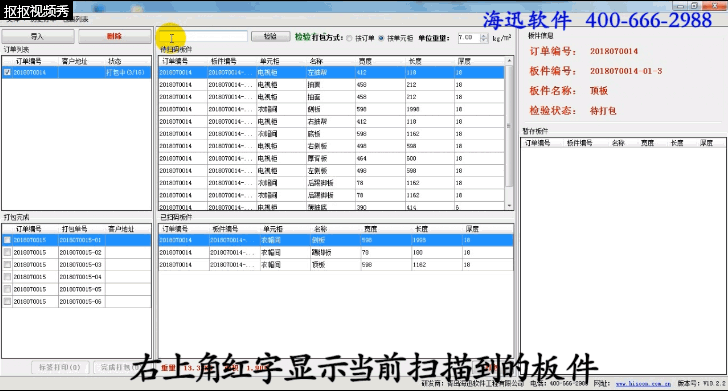Viewport: 728px width, 391px height.
Task: Check the box for package 2018070015-01
Action: coord(7,240)
